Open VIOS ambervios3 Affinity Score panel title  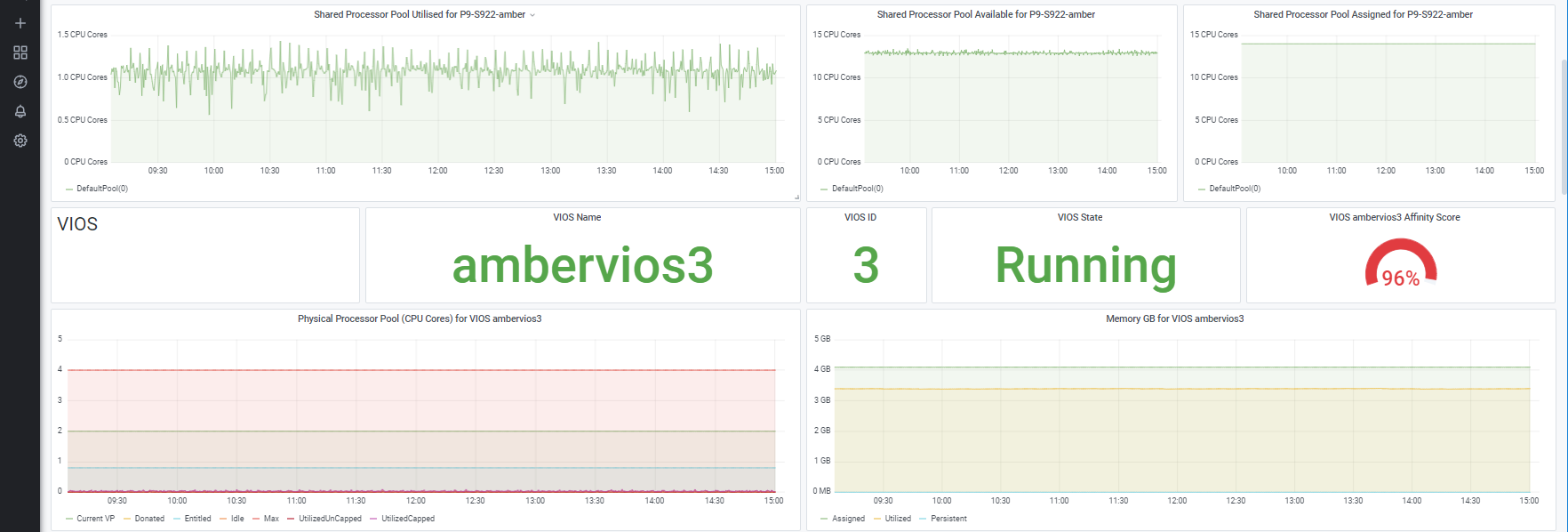tap(1395, 217)
